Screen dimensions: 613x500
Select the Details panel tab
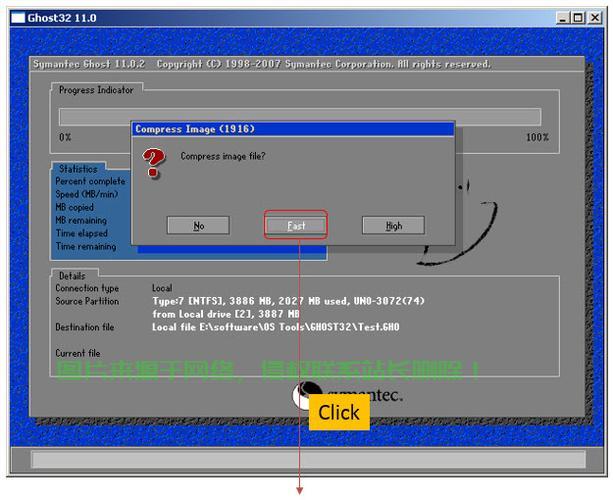72,276
